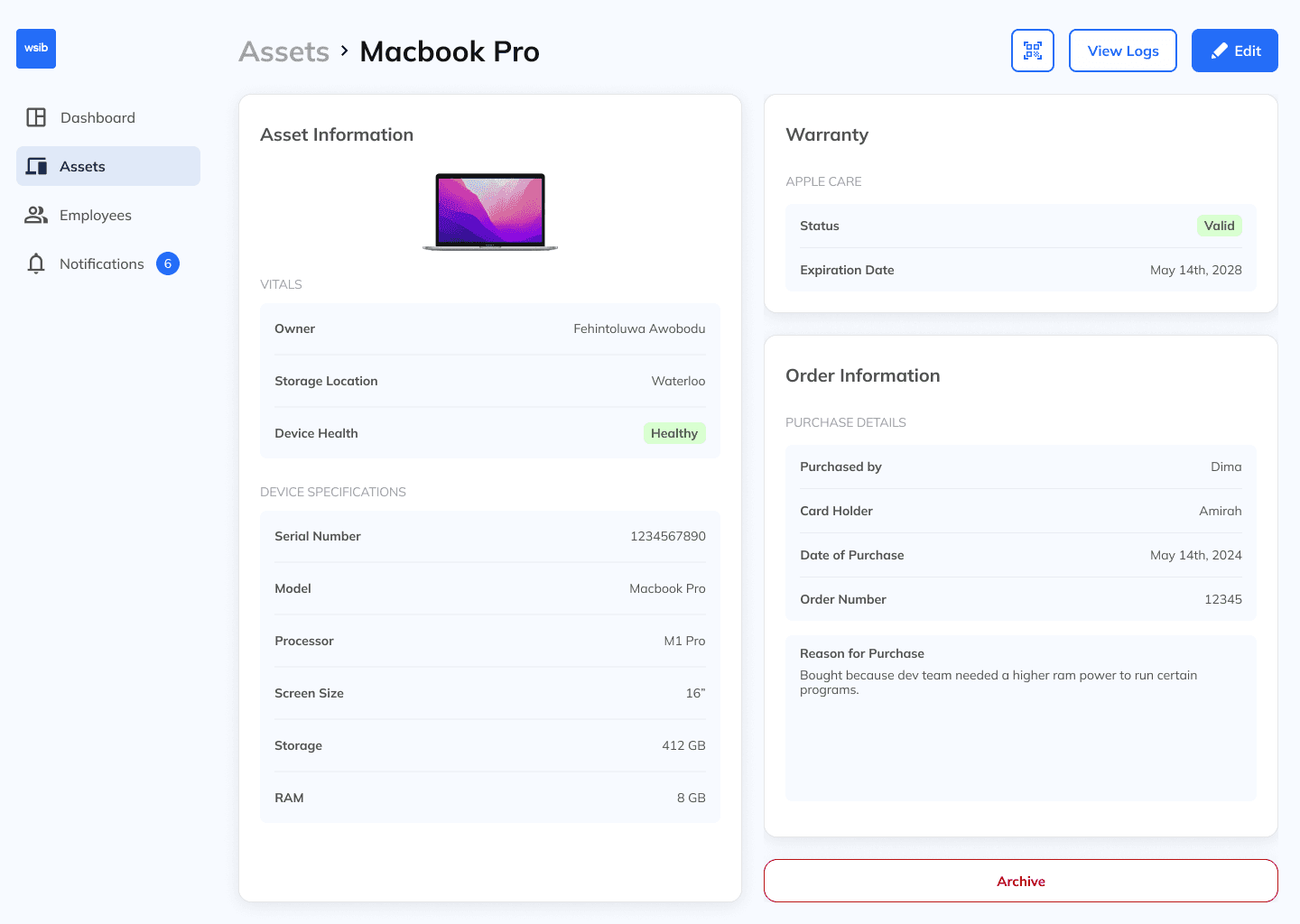Click the Dashboard layout icon

(36, 117)
